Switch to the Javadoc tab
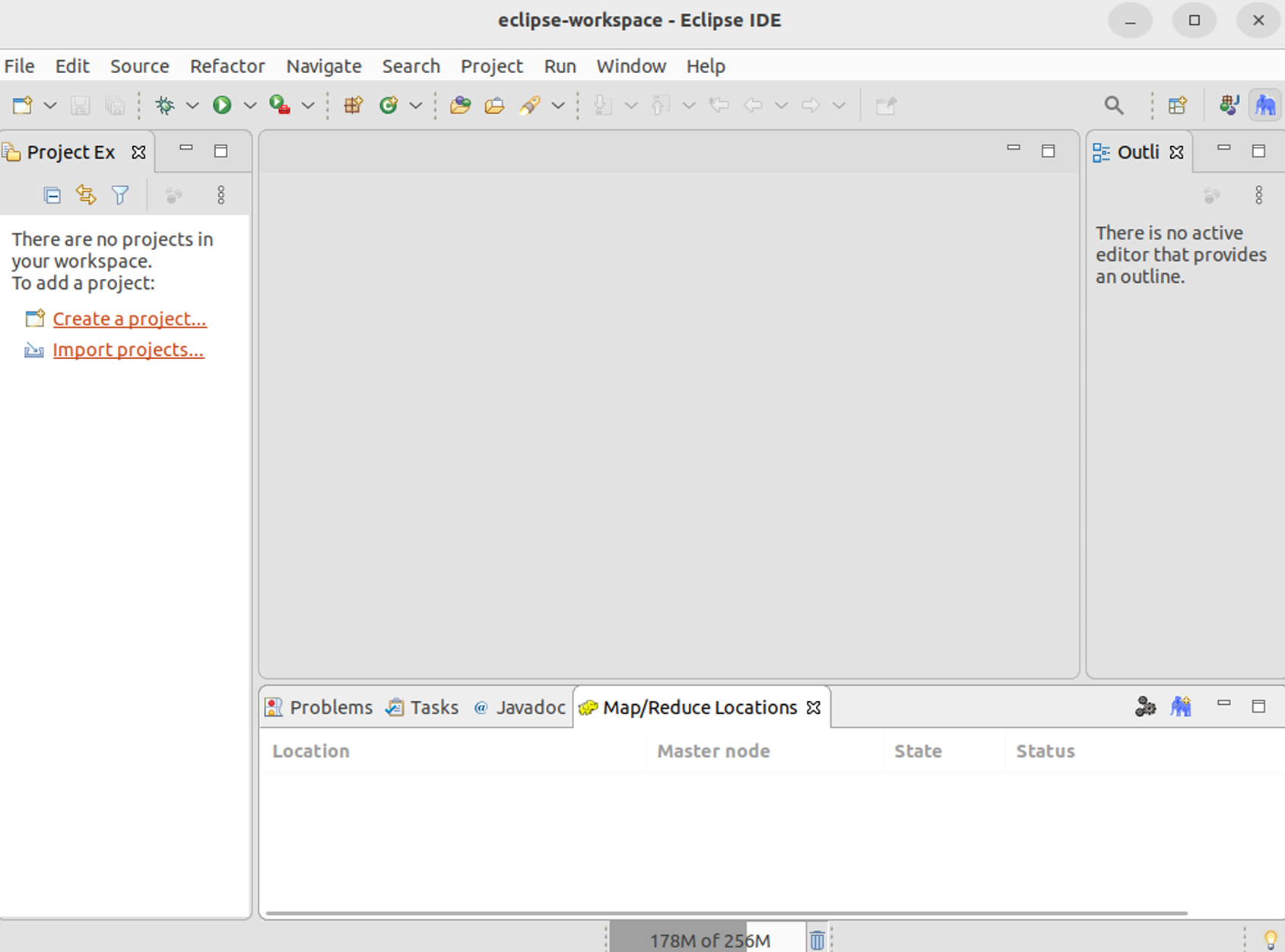The image size is (1285, 952). coord(520,707)
